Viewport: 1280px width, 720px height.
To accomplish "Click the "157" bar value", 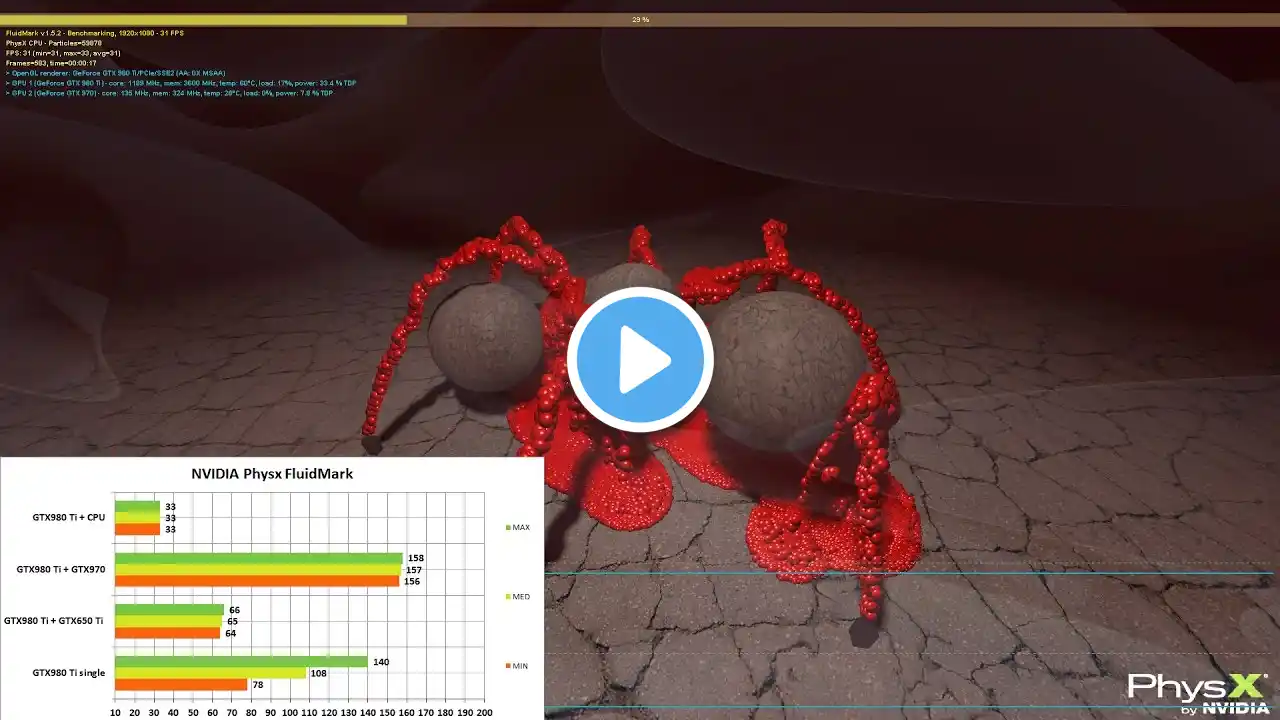I will point(414,570).
